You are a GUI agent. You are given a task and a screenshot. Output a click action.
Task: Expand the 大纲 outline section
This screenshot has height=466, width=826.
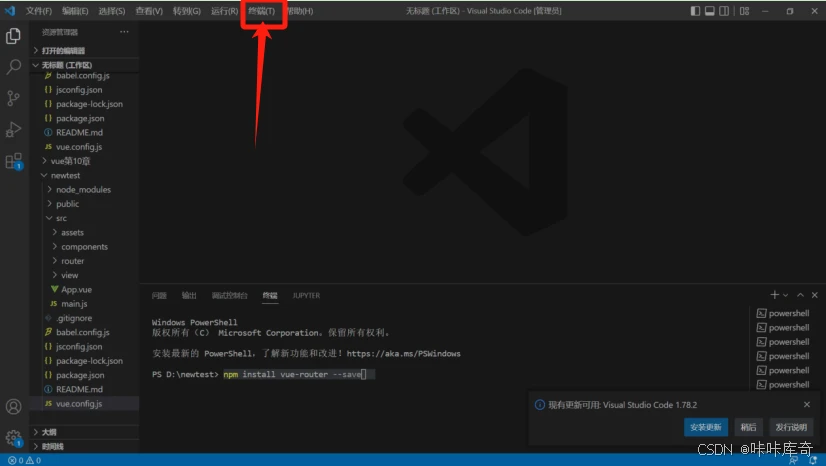(84, 432)
